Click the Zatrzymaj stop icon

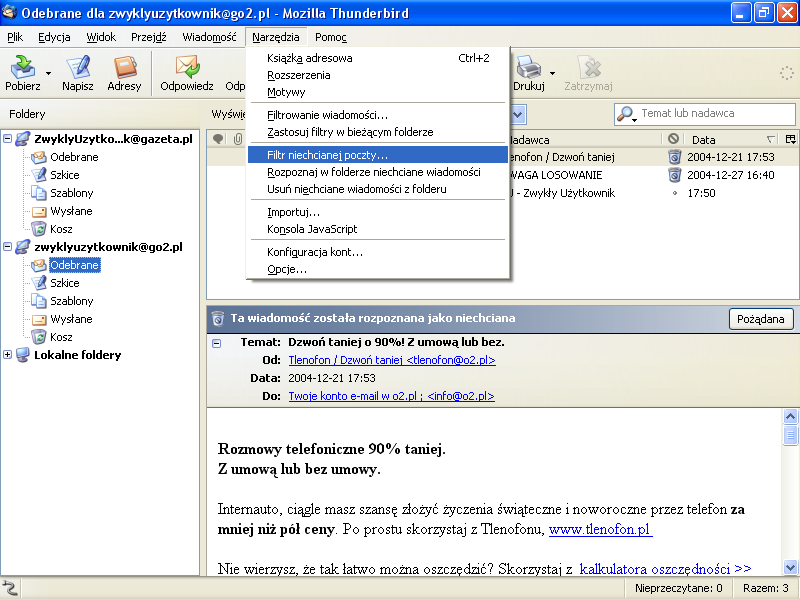(589, 66)
